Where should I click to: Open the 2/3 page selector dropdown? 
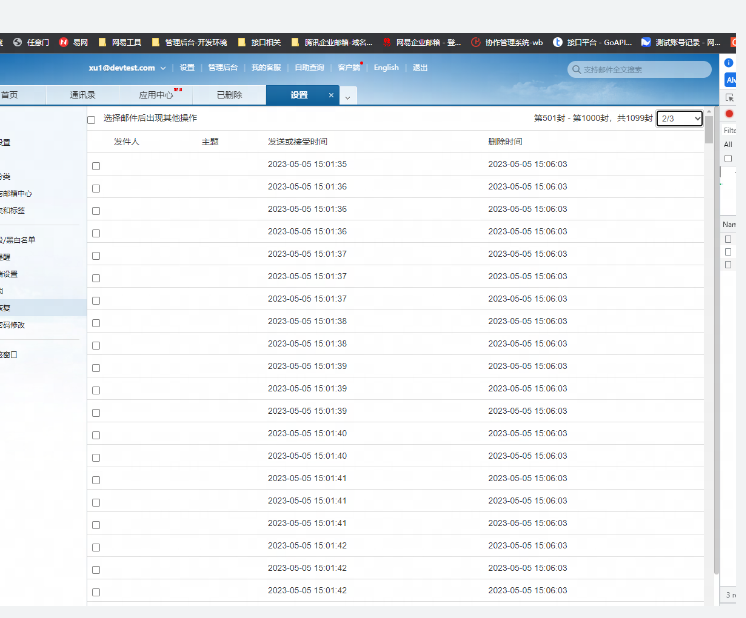point(680,118)
